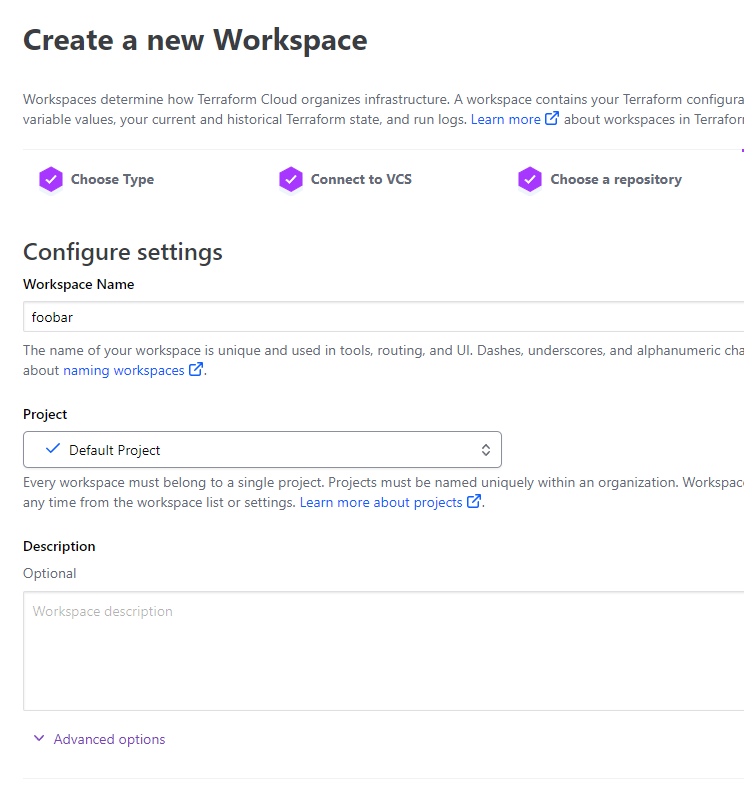Click the up-down arrows in Project dropdown
This screenshot has width=744, height=795.
[x=486, y=450]
